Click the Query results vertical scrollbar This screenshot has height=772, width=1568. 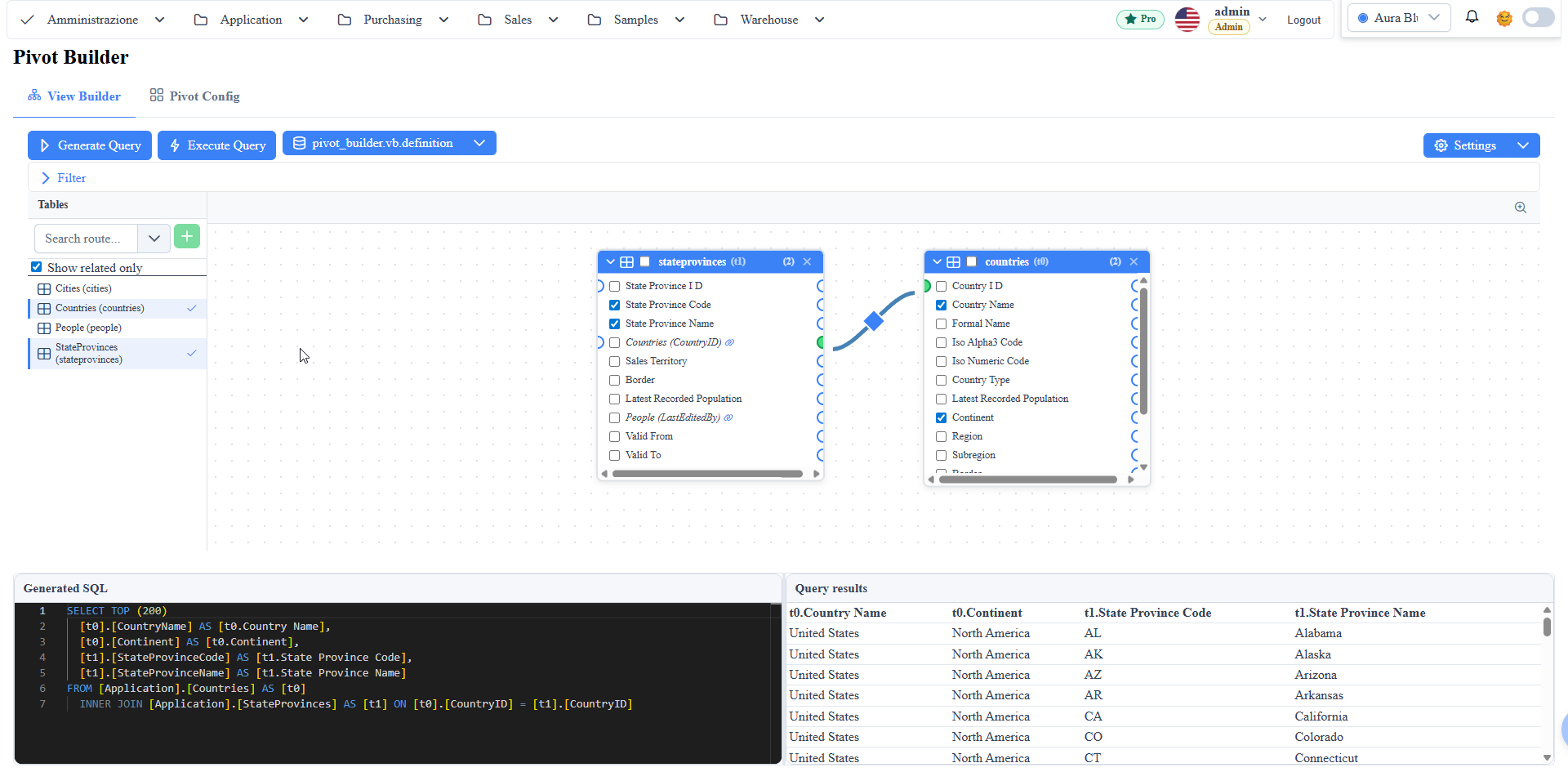[x=1547, y=627]
